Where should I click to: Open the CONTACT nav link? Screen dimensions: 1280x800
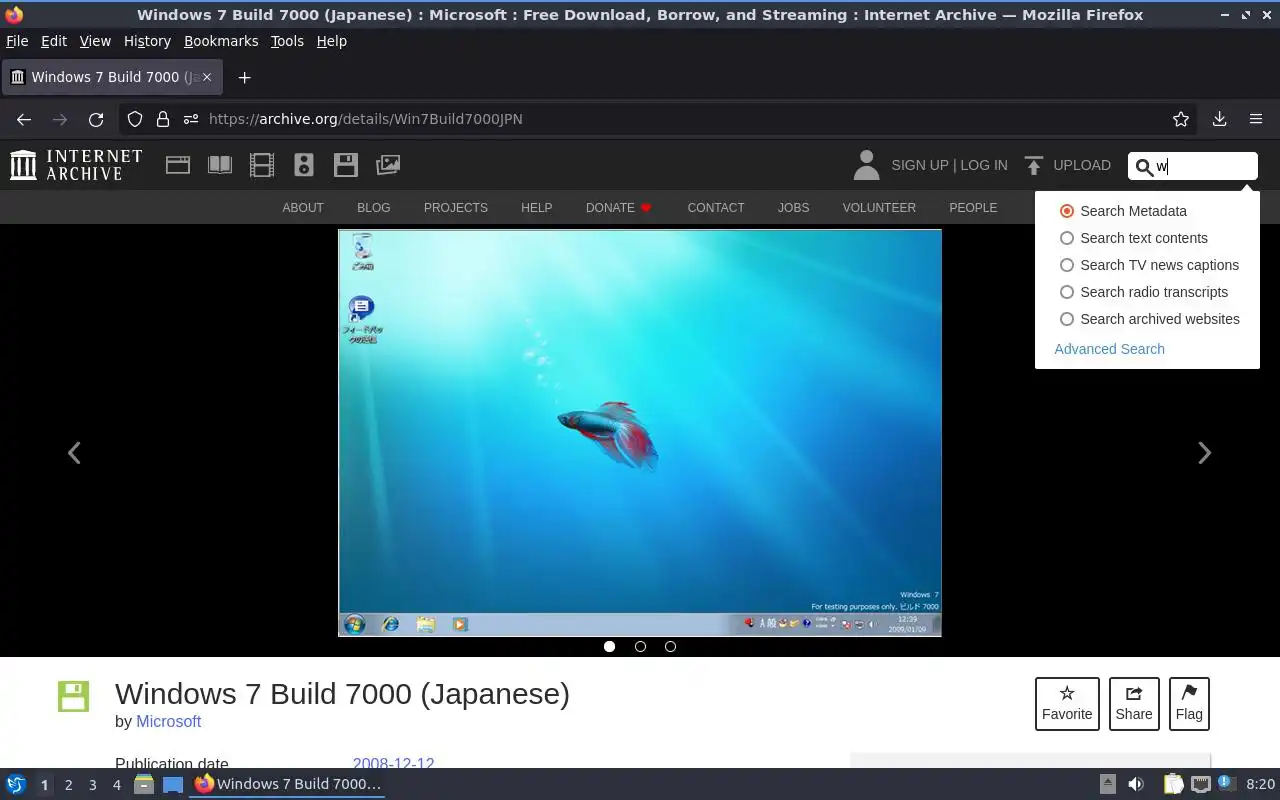716,208
